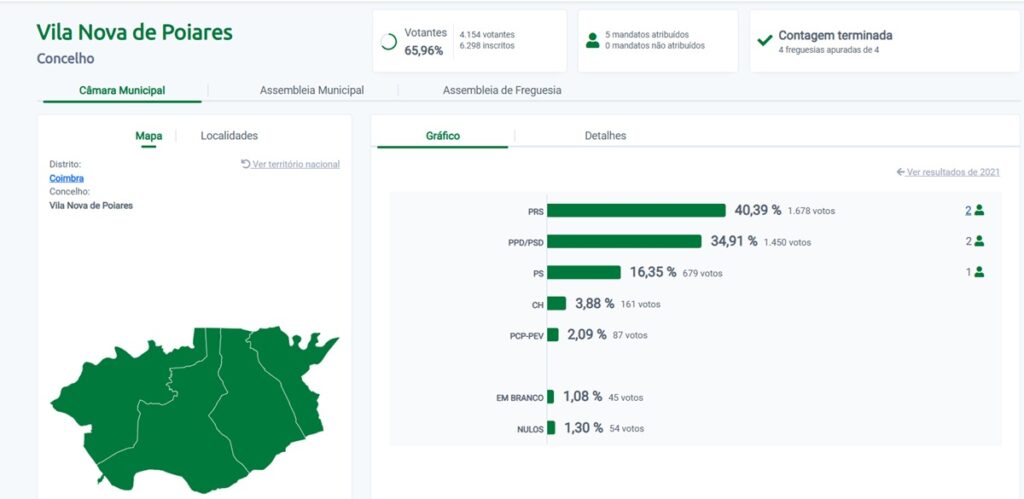Screen dimensions: 1024x499
Task: Click the voter turnout circle icon
Action: [x=389, y=42]
